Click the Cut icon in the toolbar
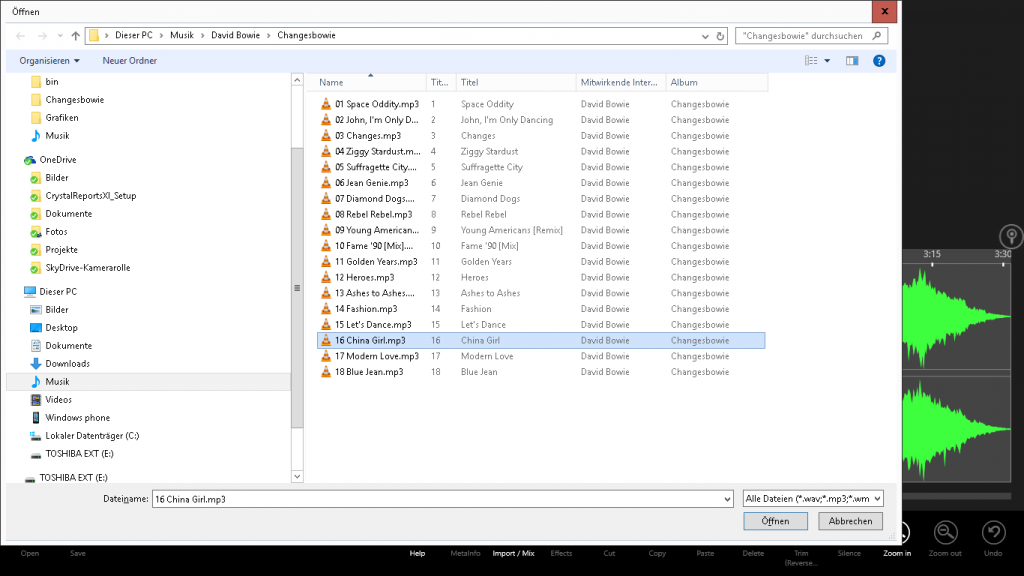1024x576 pixels. [608, 553]
